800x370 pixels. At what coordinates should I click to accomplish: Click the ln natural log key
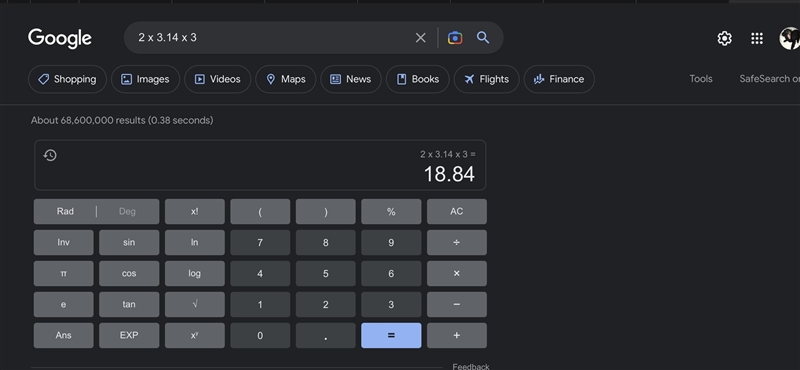pos(194,242)
